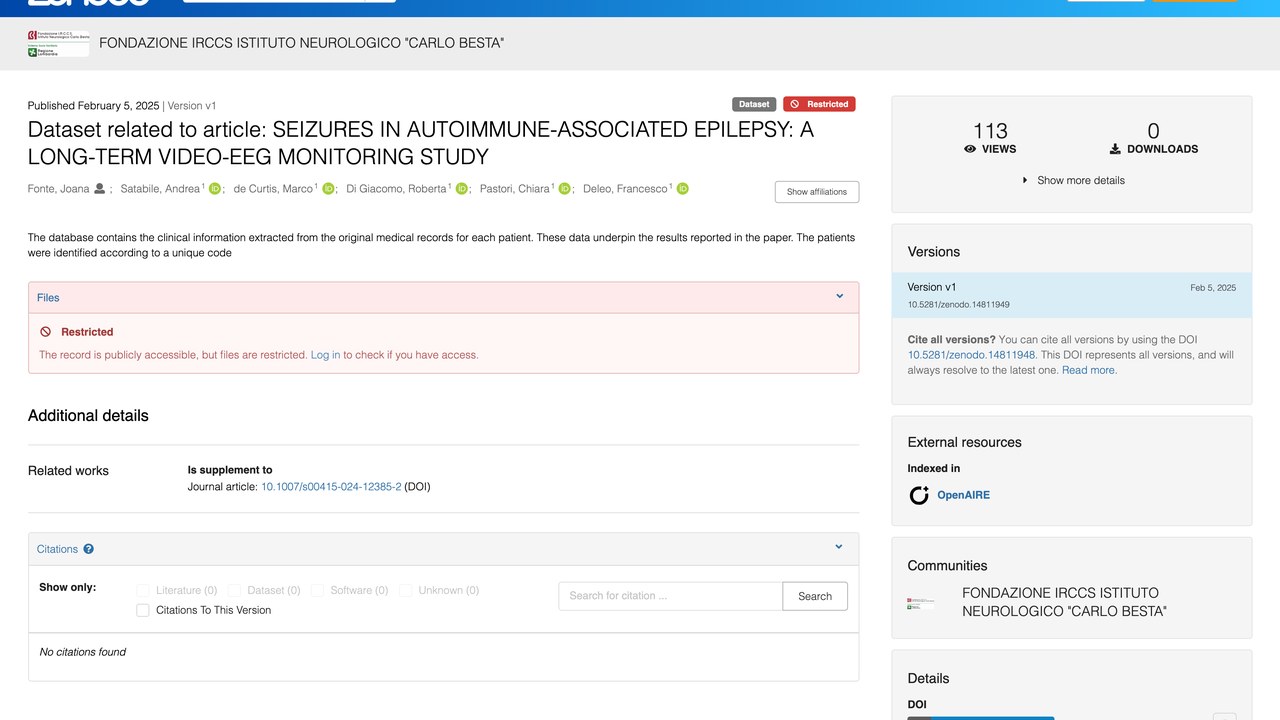Click the OpenAIRE logo icon
The width and height of the screenshot is (1280, 720).
pos(919,495)
